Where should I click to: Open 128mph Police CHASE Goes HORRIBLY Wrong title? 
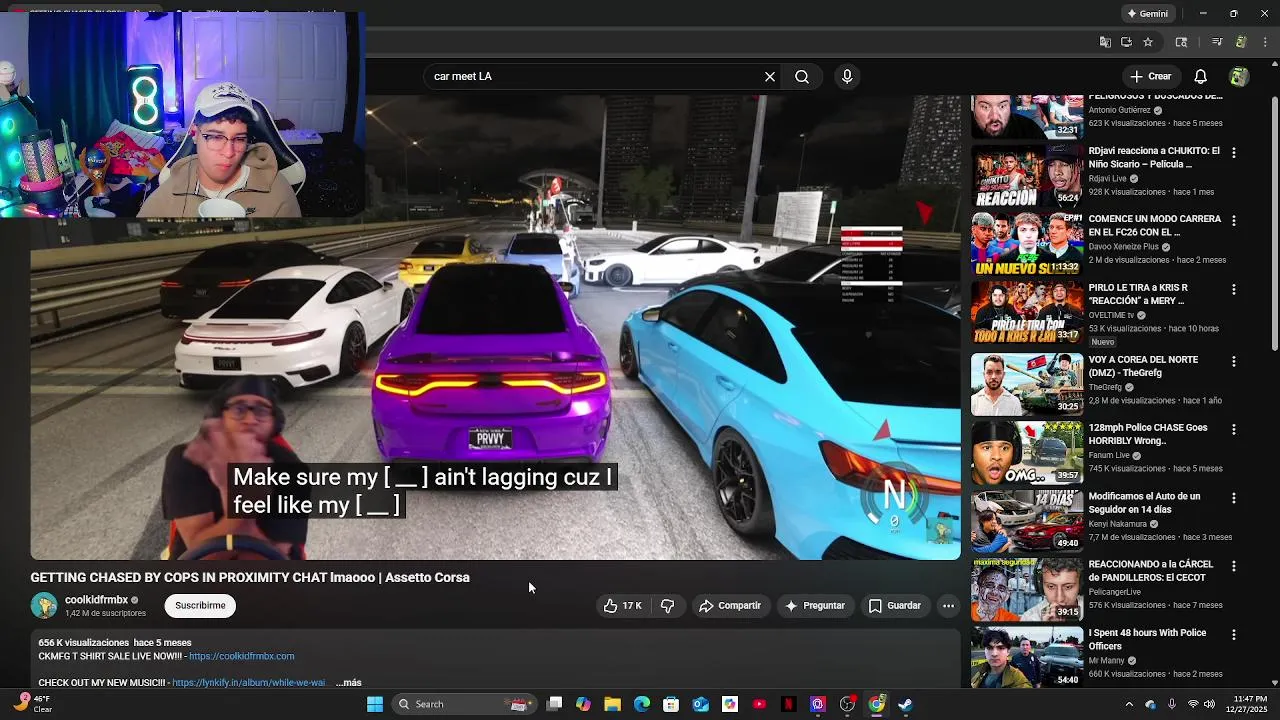click(x=1148, y=434)
